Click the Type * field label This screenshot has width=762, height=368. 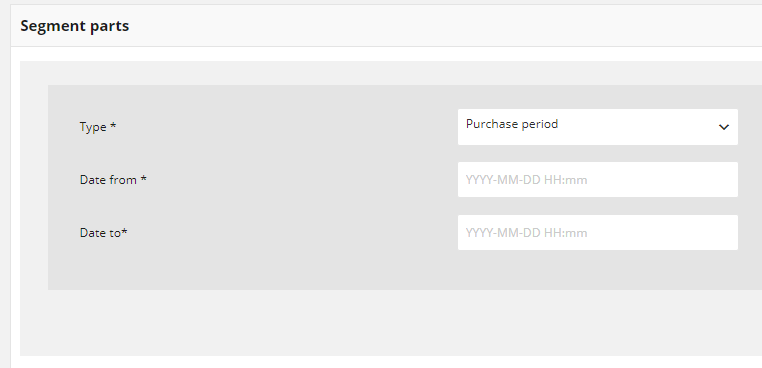pyautogui.click(x=98, y=127)
